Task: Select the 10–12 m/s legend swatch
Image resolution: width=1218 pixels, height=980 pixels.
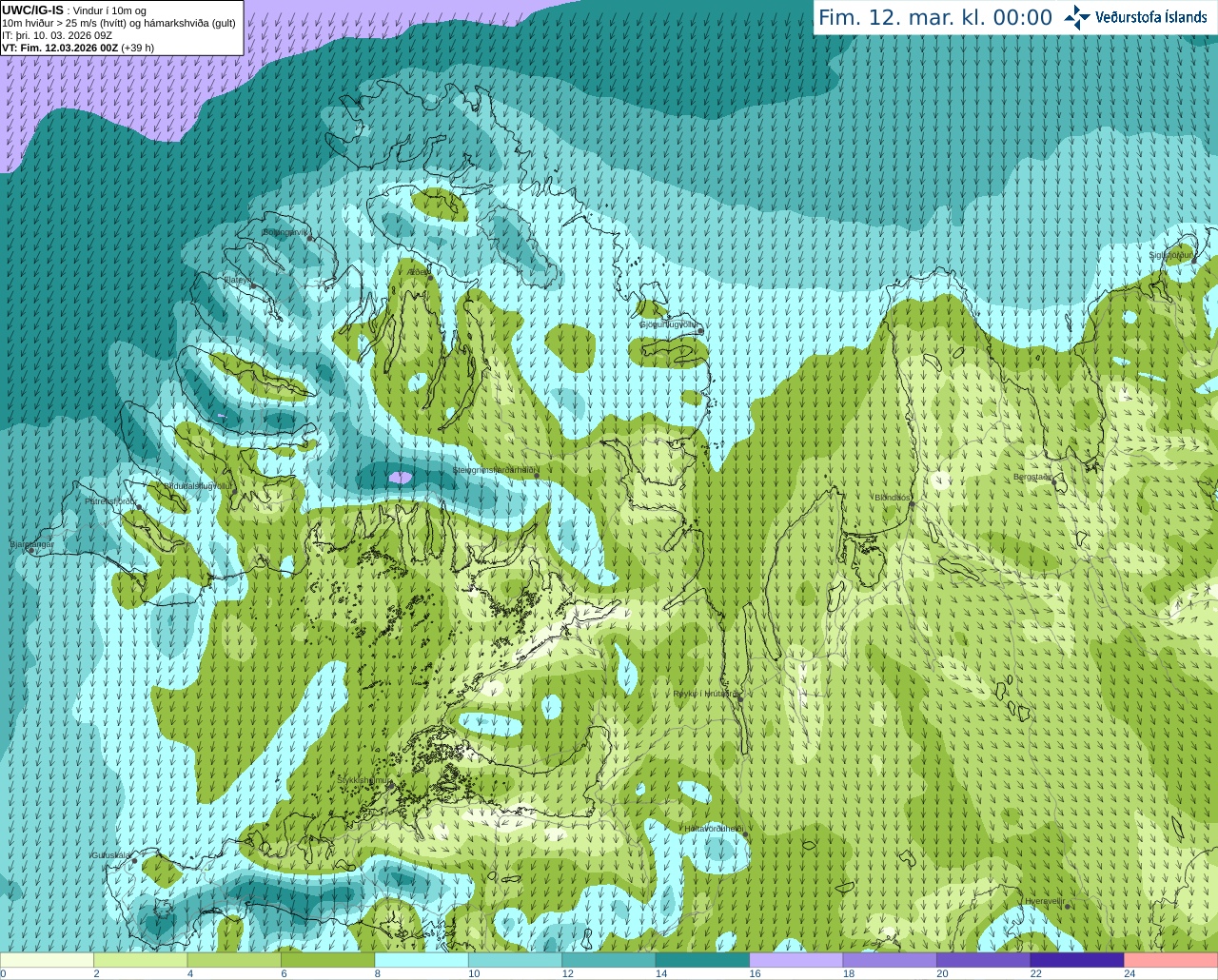Action: pos(515,960)
